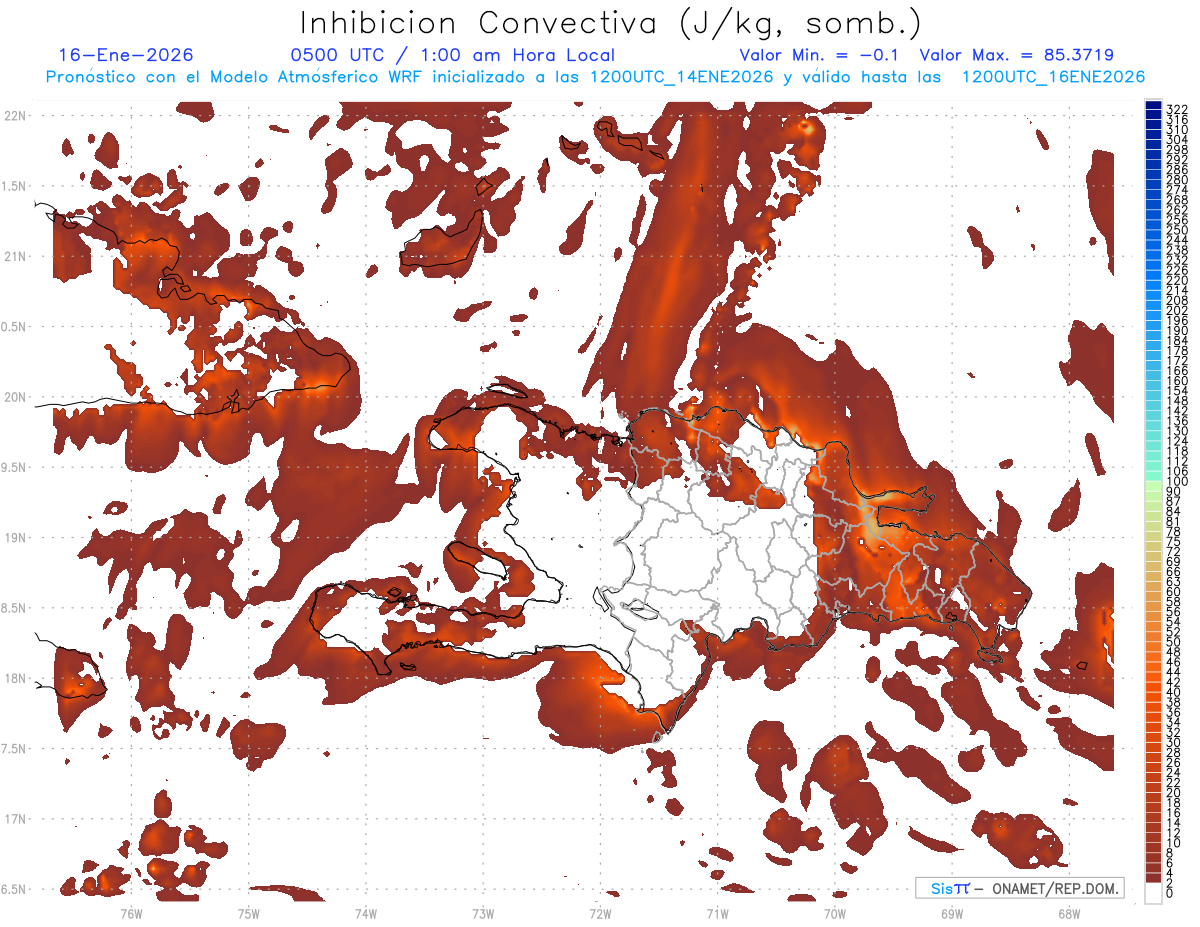
Task: Click the 'Valor Min. = -0.1' text
Action: [819, 55]
